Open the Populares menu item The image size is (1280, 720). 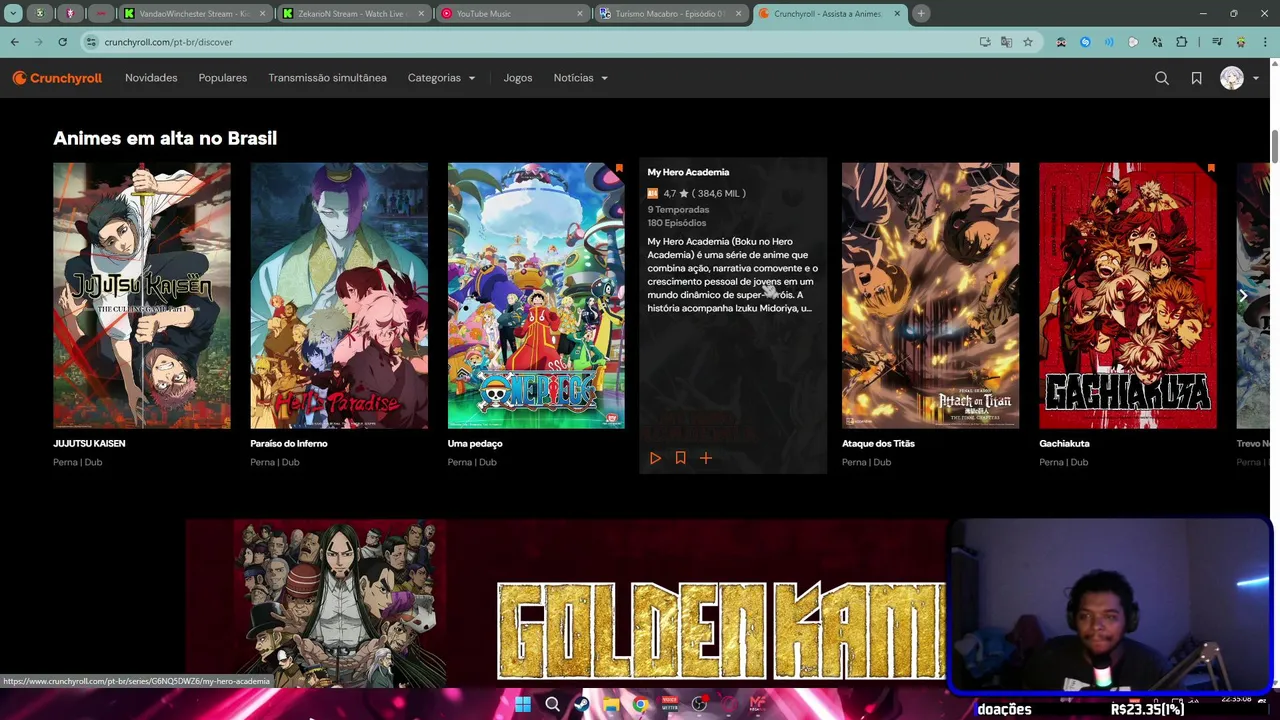(222, 78)
